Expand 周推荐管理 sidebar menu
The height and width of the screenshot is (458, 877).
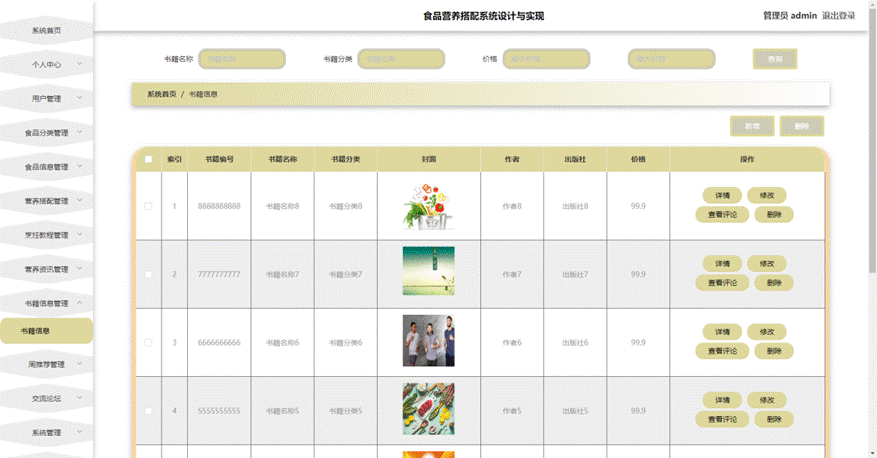pyautogui.click(x=46, y=365)
